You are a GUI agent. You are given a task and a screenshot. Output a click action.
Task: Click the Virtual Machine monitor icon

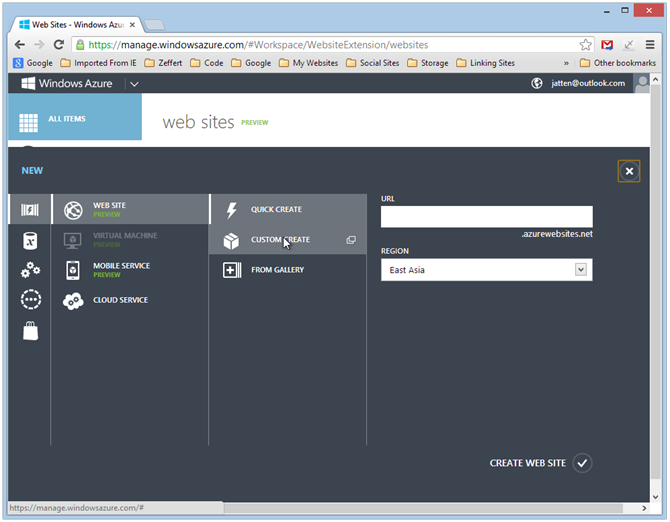[73, 240]
